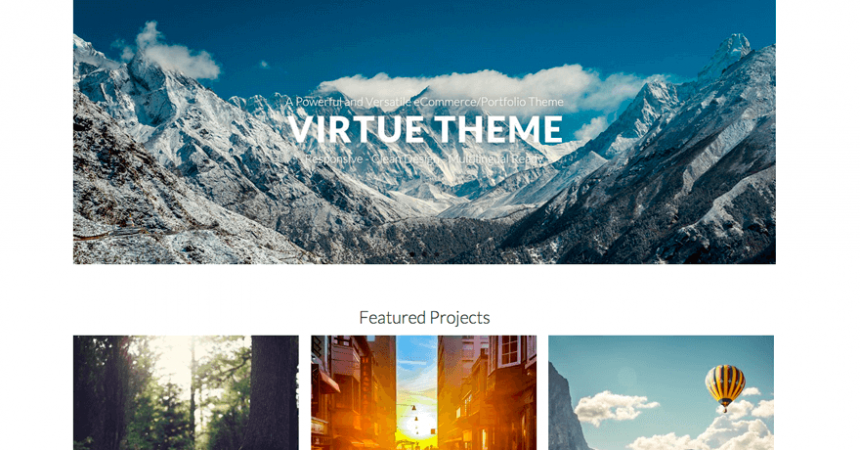Open the forest project thumbnail
The width and height of the screenshot is (860, 450).
pos(186,392)
